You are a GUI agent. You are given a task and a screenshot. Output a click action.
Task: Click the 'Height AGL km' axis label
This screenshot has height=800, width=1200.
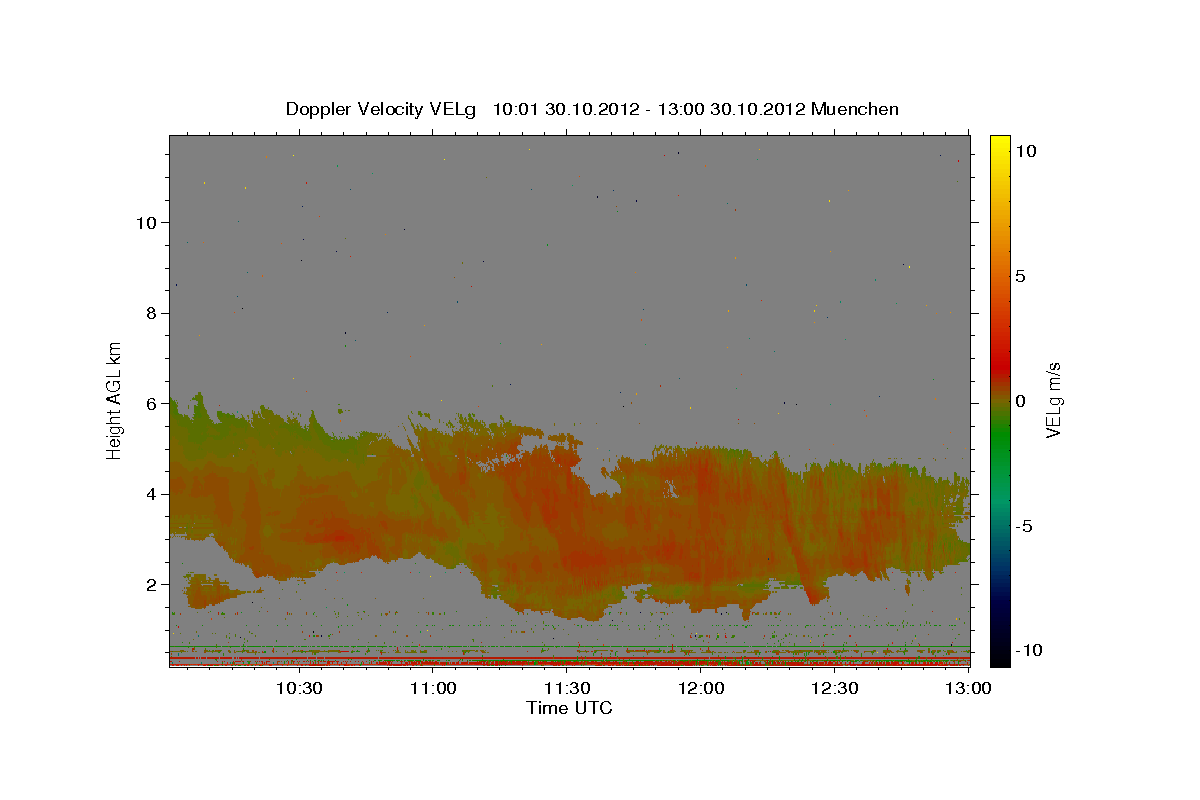click(115, 400)
